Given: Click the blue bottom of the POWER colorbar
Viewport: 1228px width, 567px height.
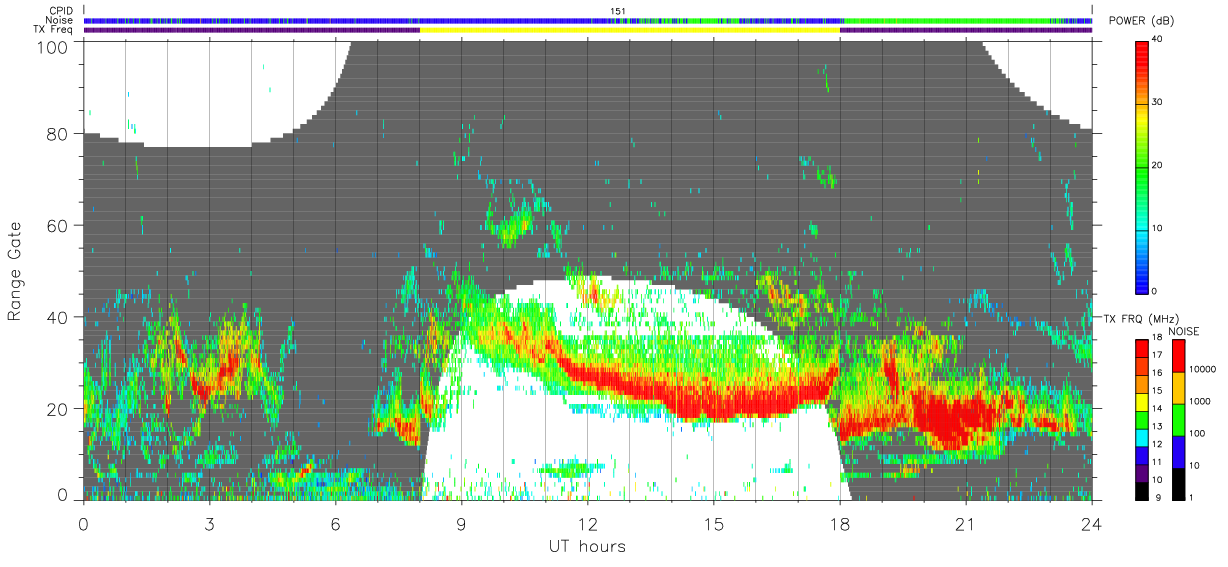Looking at the screenshot, I should [x=1142, y=278].
